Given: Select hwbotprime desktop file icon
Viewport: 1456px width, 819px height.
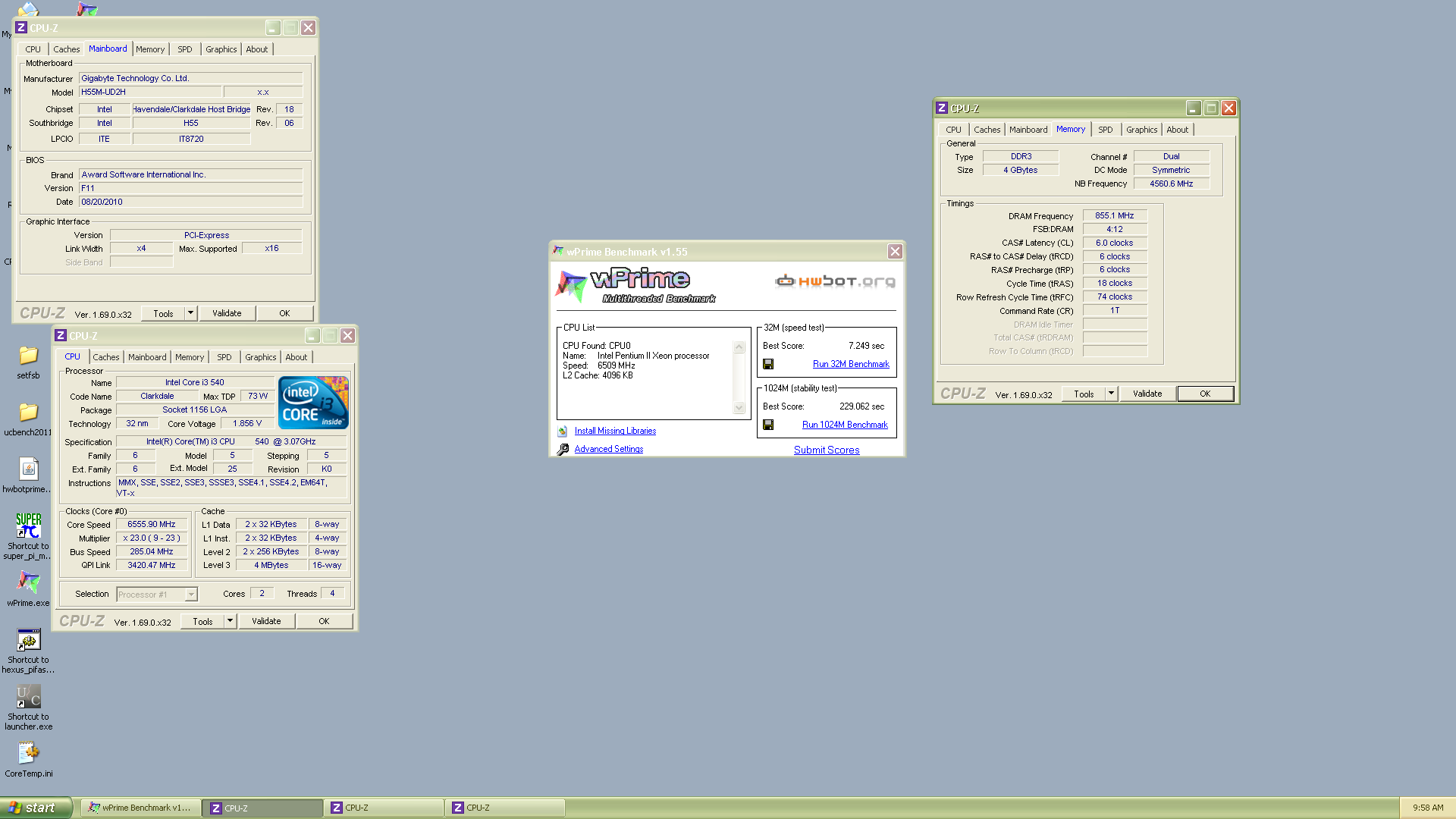Looking at the screenshot, I should [x=28, y=469].
